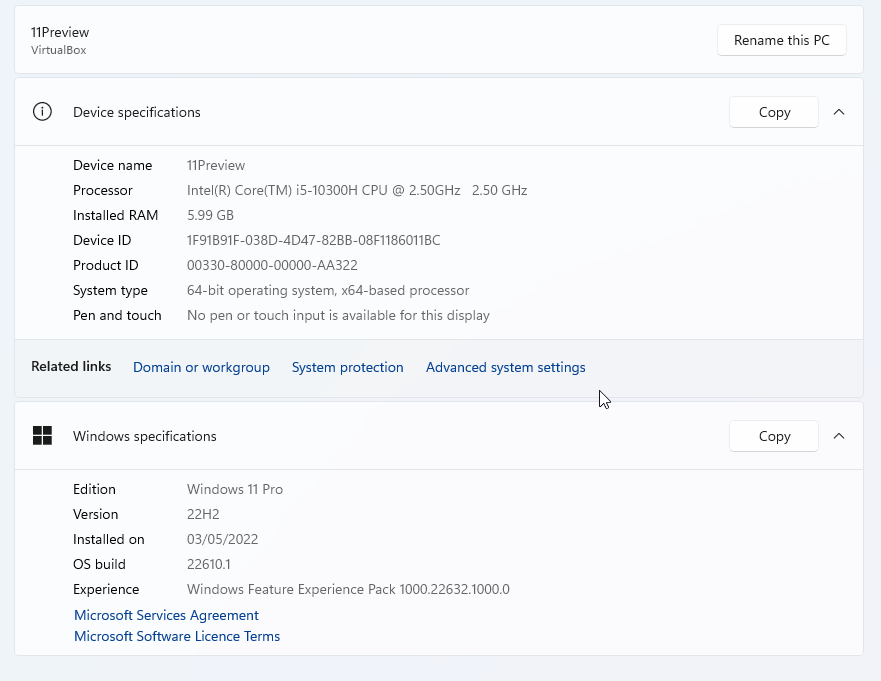Click the Installed RAM label

point(115,215)
